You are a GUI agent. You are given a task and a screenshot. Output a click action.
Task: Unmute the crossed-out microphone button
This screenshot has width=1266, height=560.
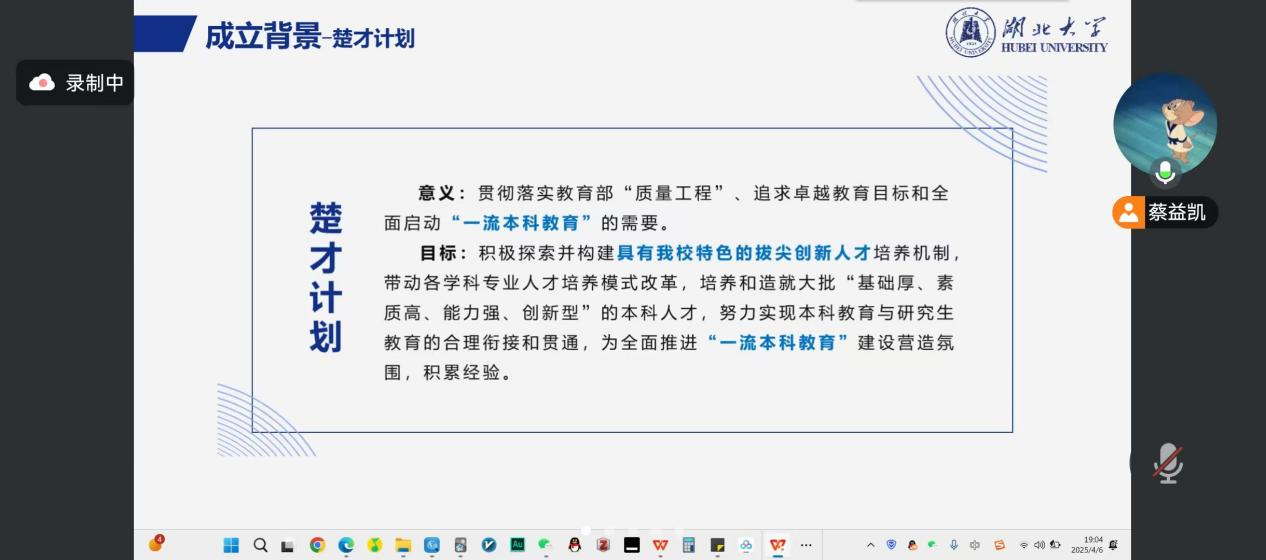click(1166, 463)
